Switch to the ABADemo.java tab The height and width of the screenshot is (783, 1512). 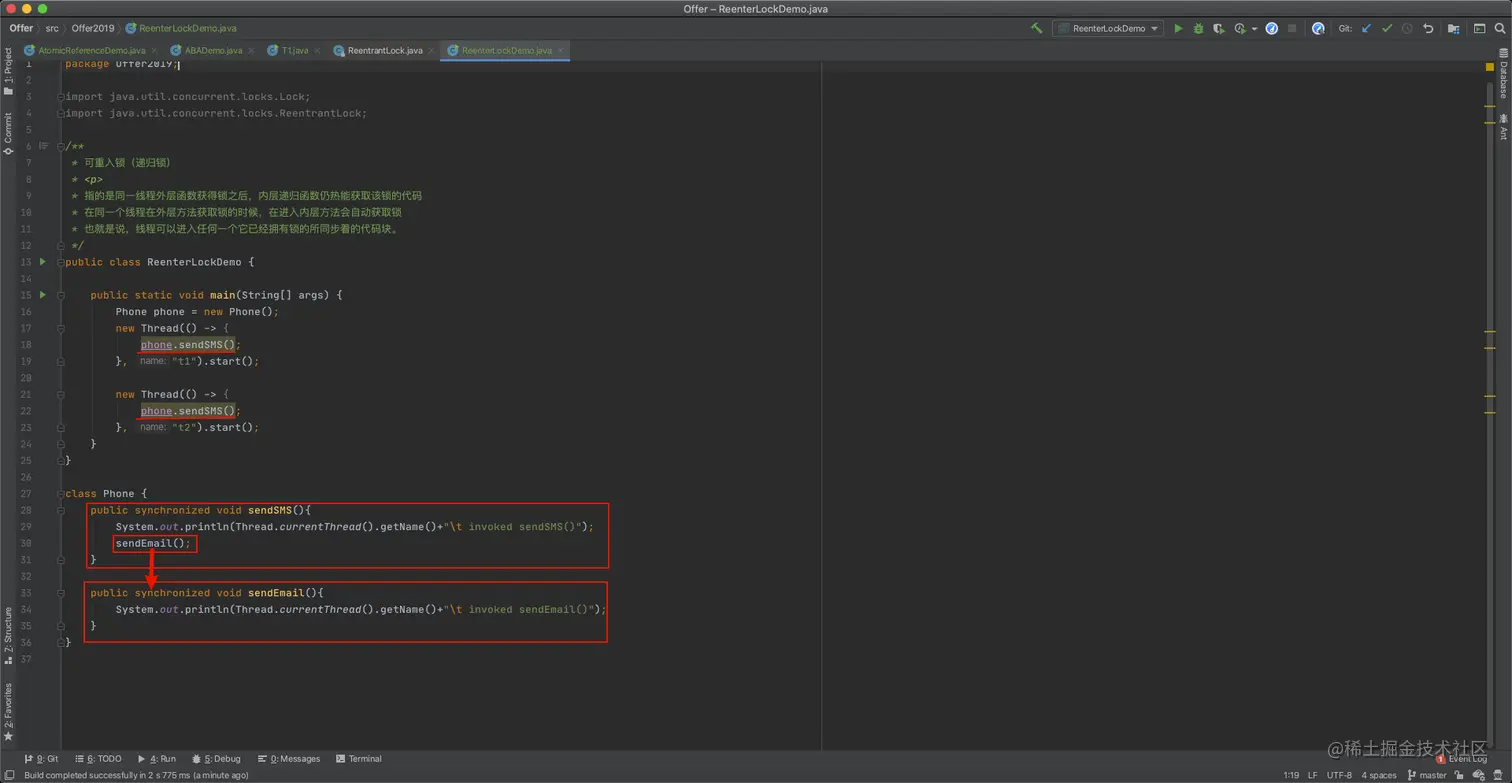(213, 50)
